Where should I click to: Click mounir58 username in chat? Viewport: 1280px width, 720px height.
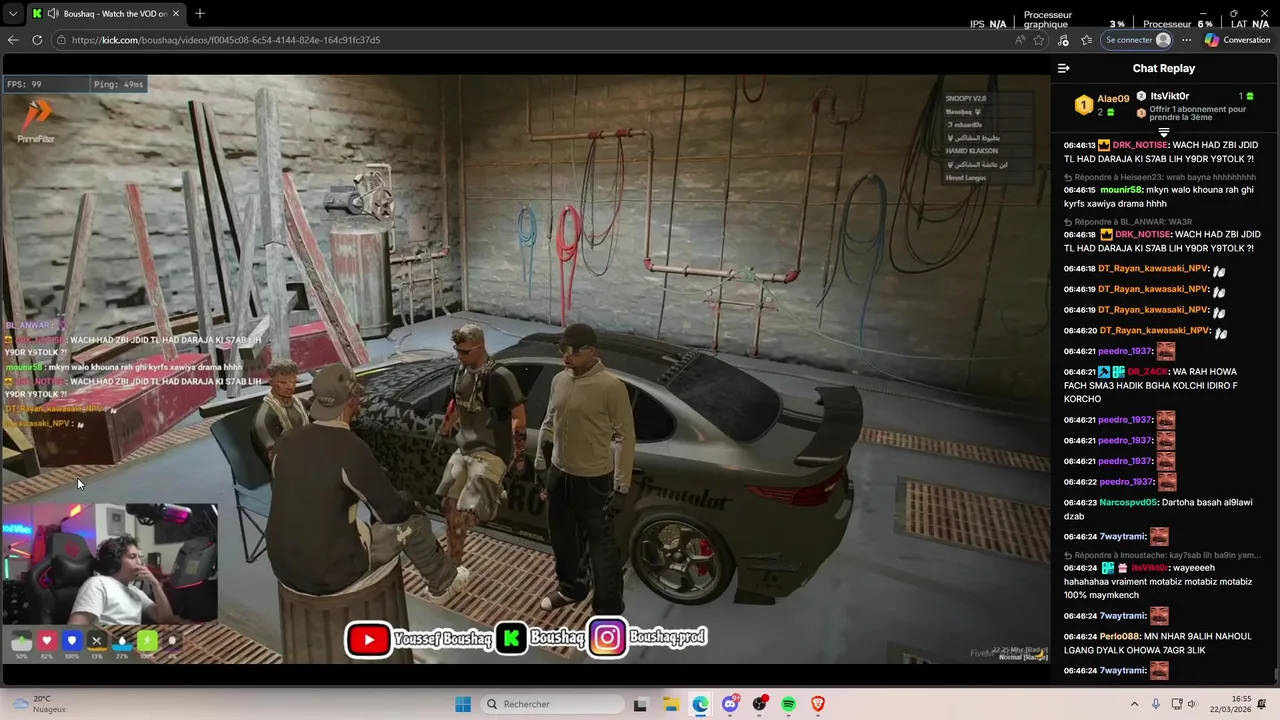tap(1120, 190)
